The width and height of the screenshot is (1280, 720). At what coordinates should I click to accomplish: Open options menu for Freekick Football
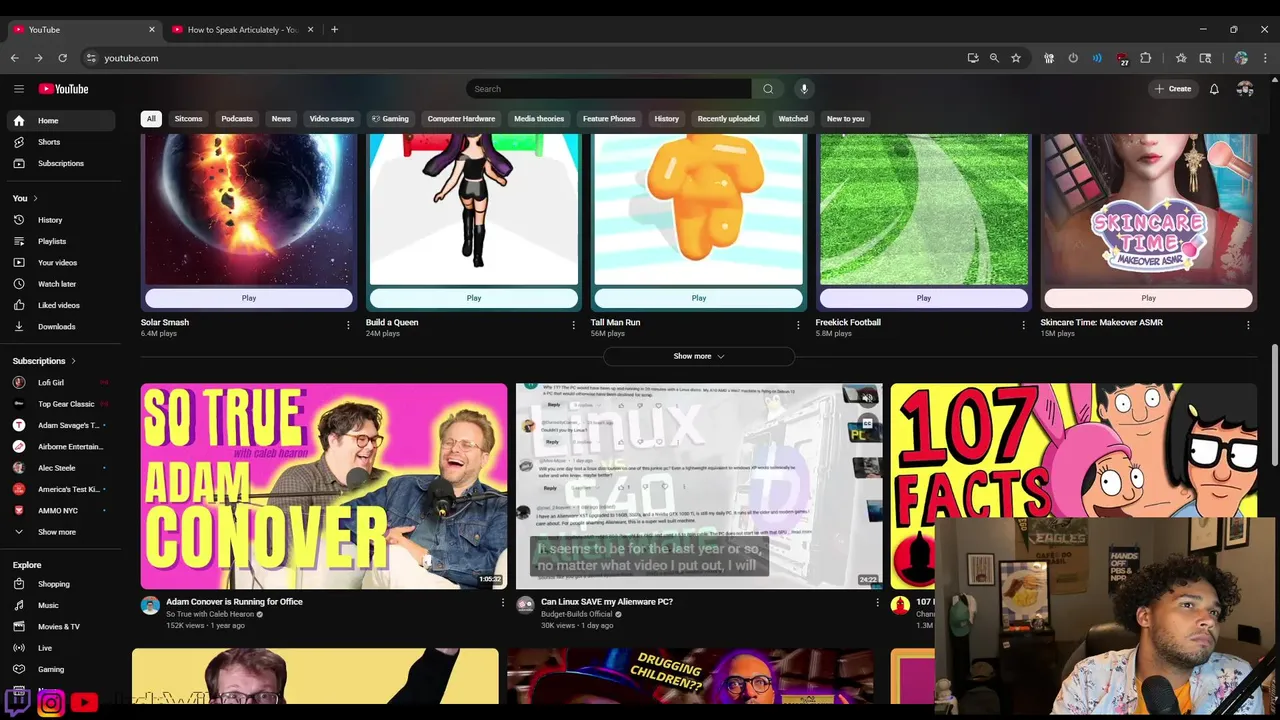(1023, 325)
